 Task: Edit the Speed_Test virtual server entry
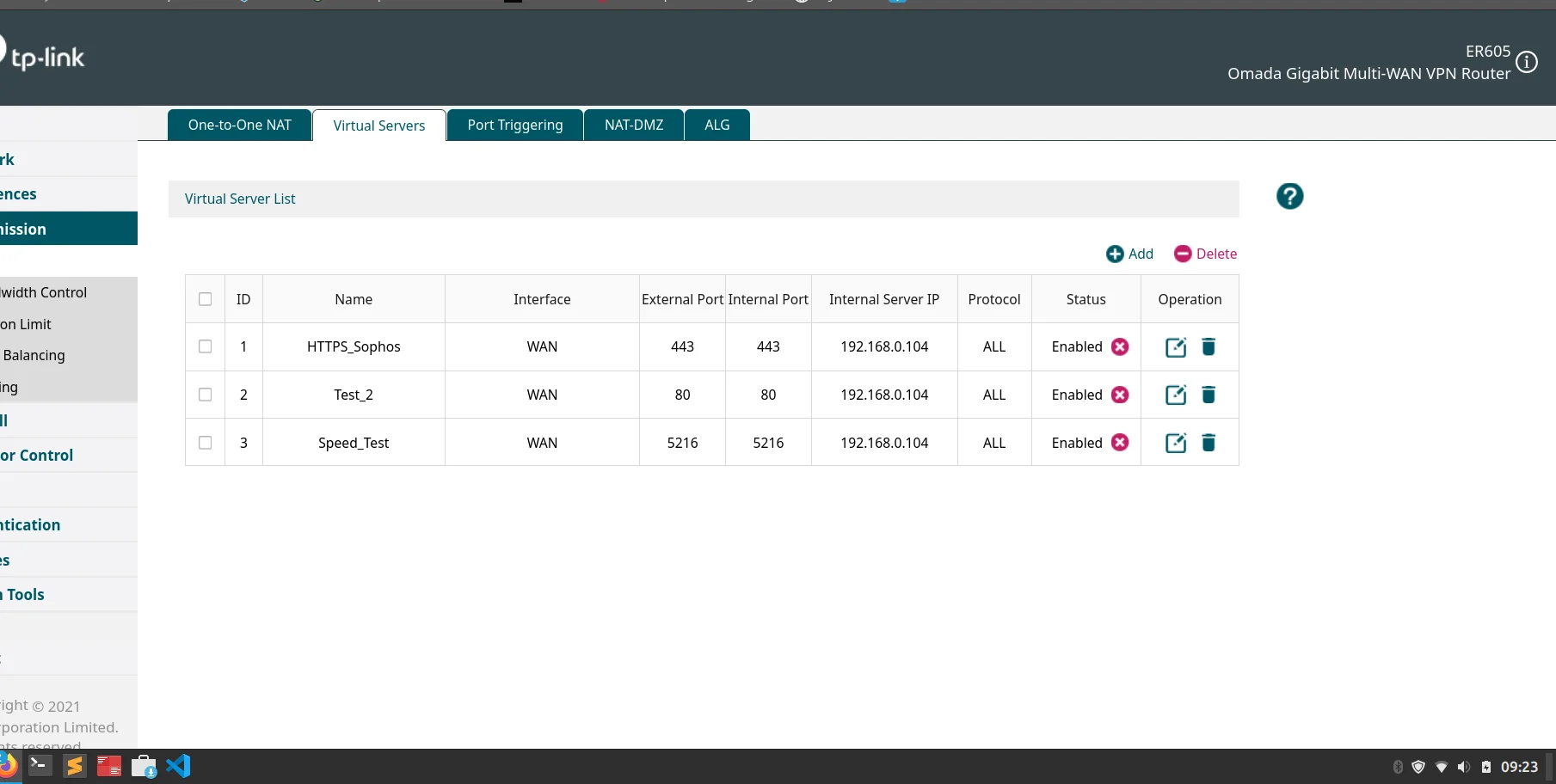(1176, 443)
